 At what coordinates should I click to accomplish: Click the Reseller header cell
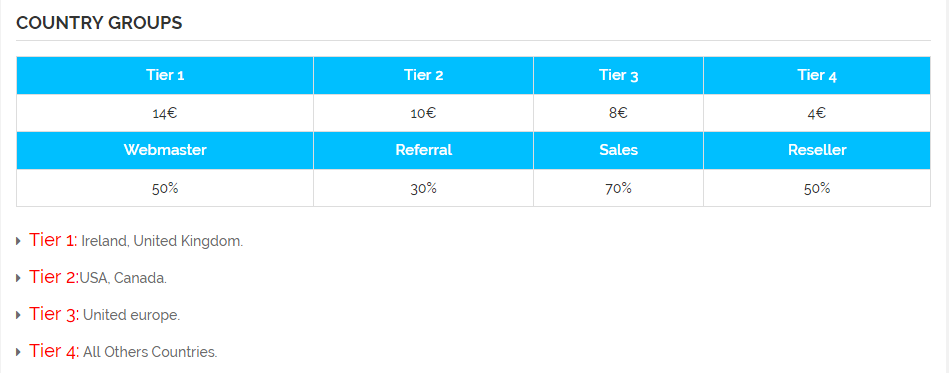pos(816,150)
